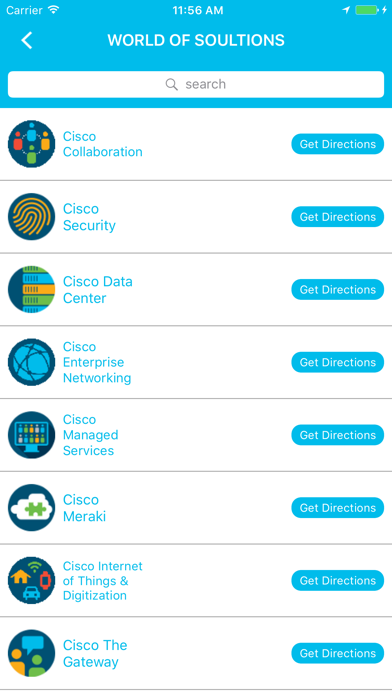
Task: Get directions to Cisco Security
Action: (338, 217)
